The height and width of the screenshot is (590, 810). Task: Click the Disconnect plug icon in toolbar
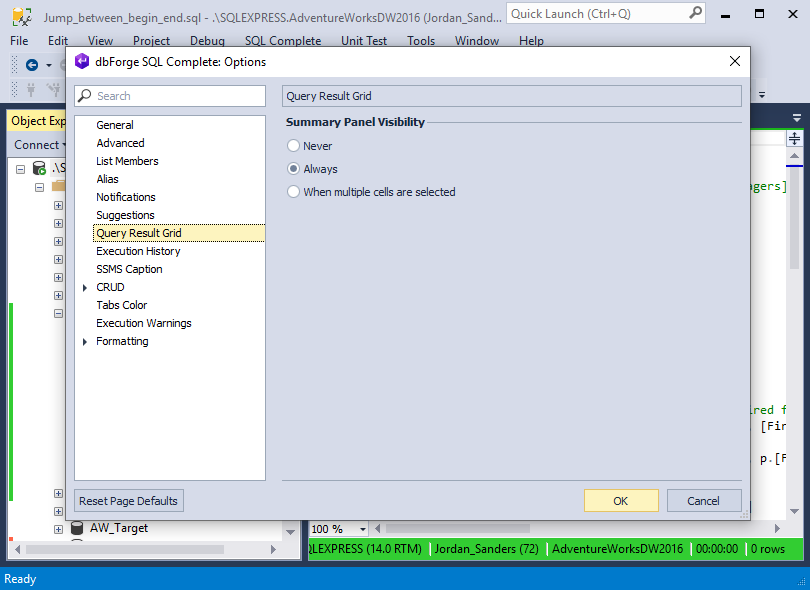coord(53,90)
